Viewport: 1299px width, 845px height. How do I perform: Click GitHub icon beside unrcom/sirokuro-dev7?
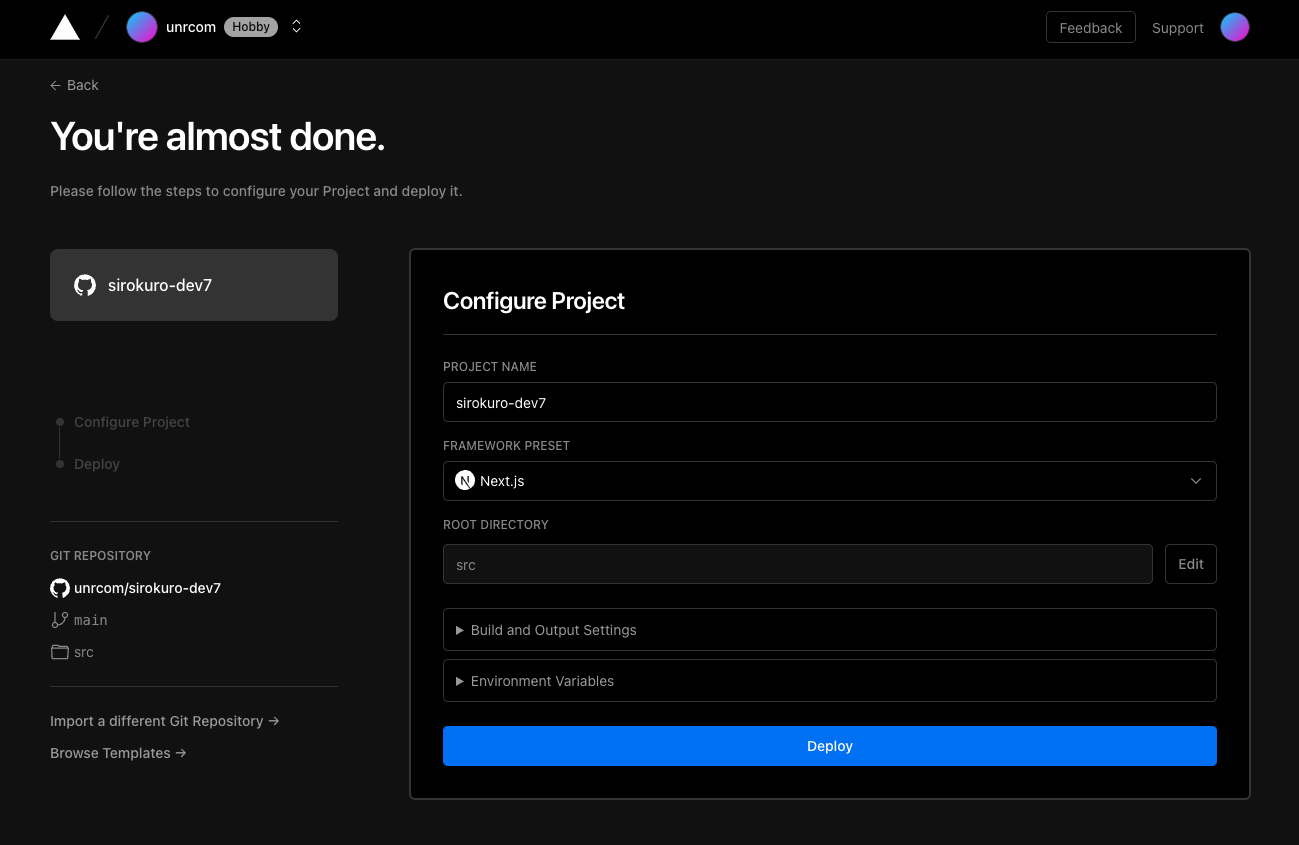tap(60, 588)
